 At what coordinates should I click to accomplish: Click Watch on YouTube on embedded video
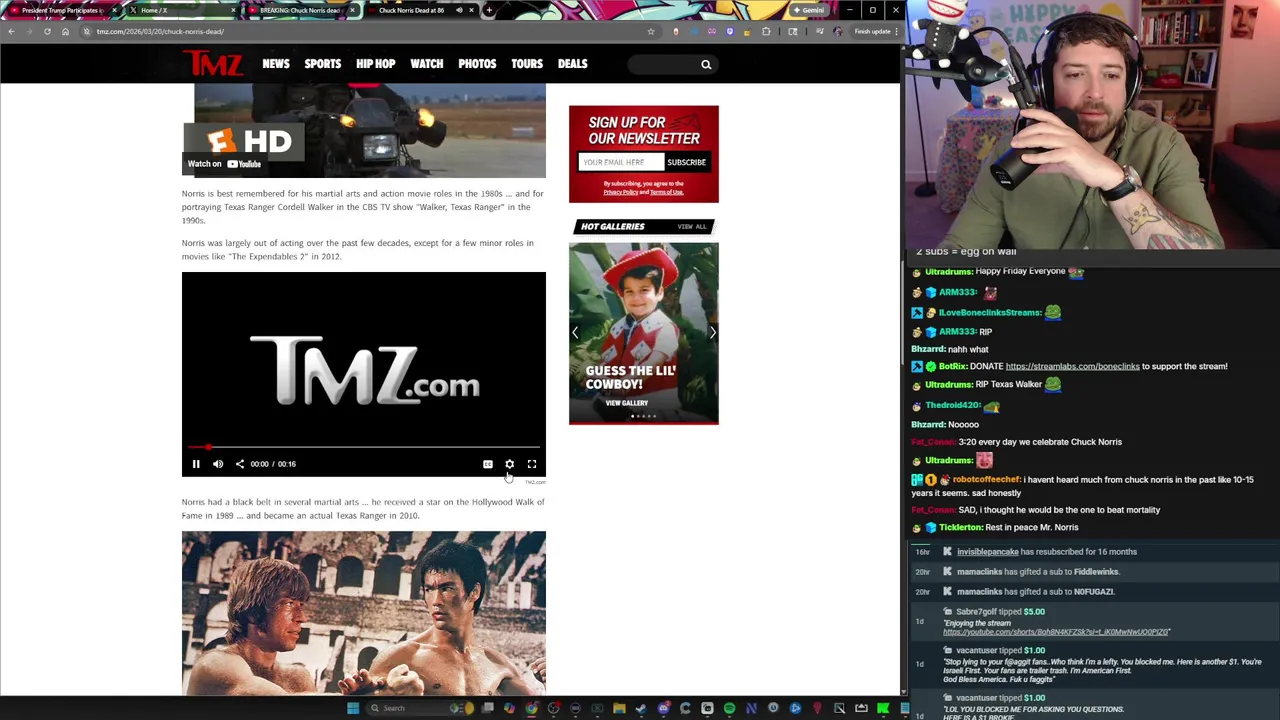pos(225,164)
